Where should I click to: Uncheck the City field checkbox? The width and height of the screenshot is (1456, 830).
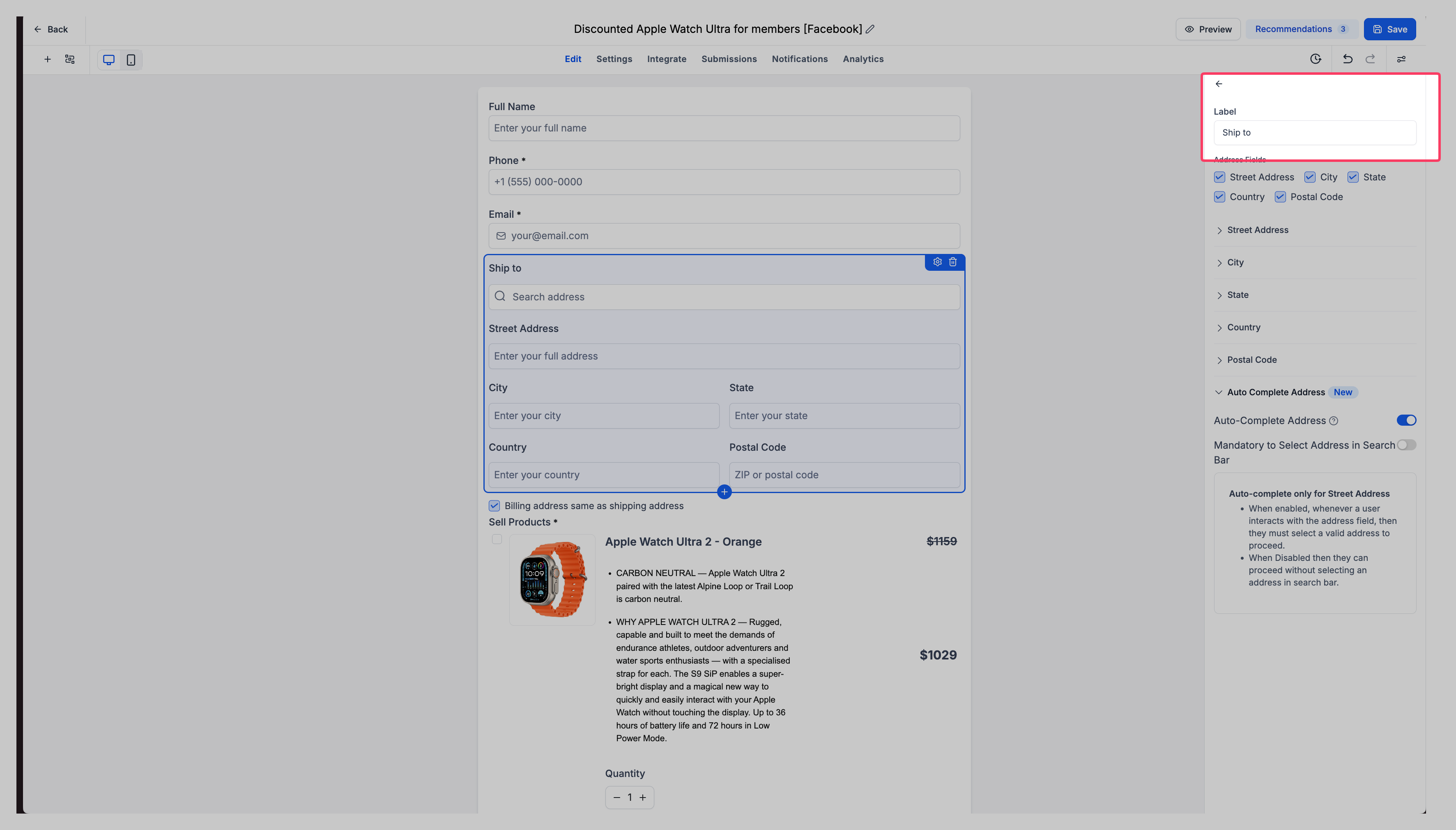coord(1310,177)
